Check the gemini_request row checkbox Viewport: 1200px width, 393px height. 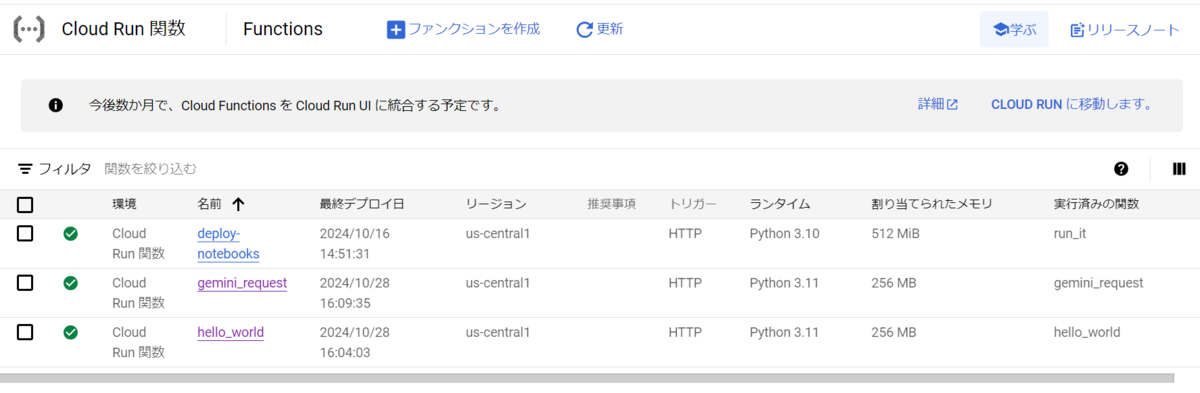click(x=25, y=282)
